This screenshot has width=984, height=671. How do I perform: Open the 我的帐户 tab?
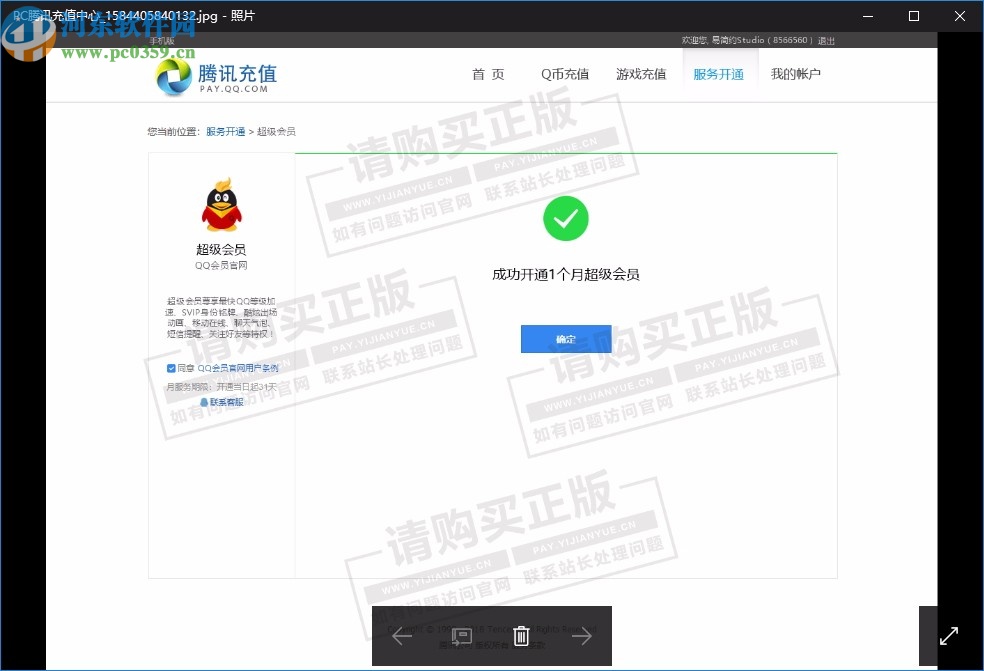795,74
